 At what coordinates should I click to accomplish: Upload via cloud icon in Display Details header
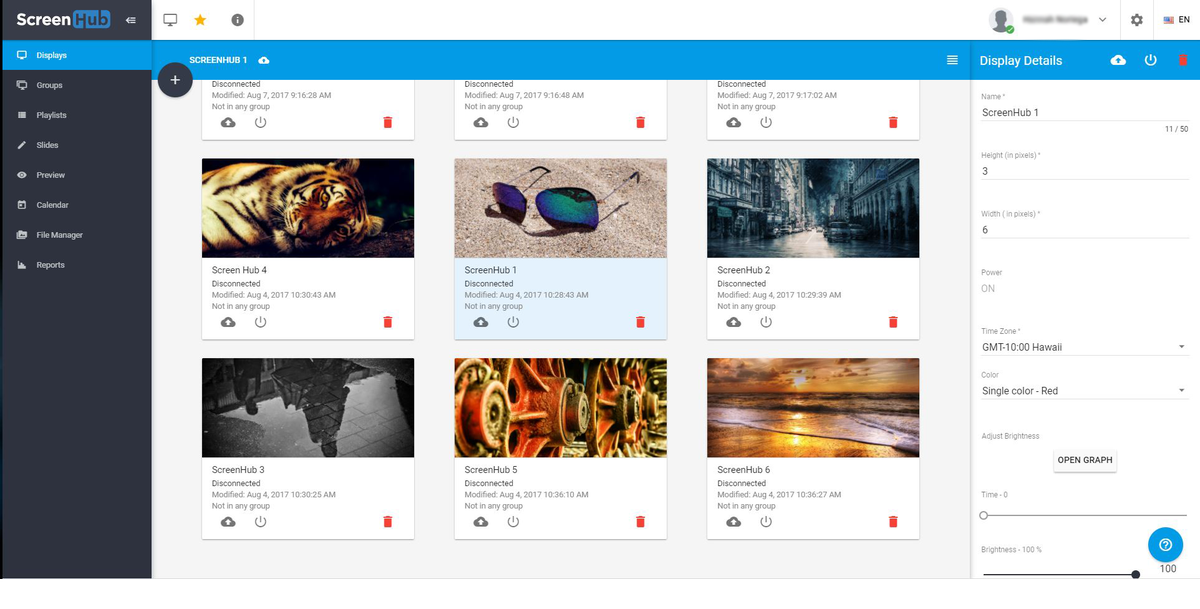pos(1118,60)
